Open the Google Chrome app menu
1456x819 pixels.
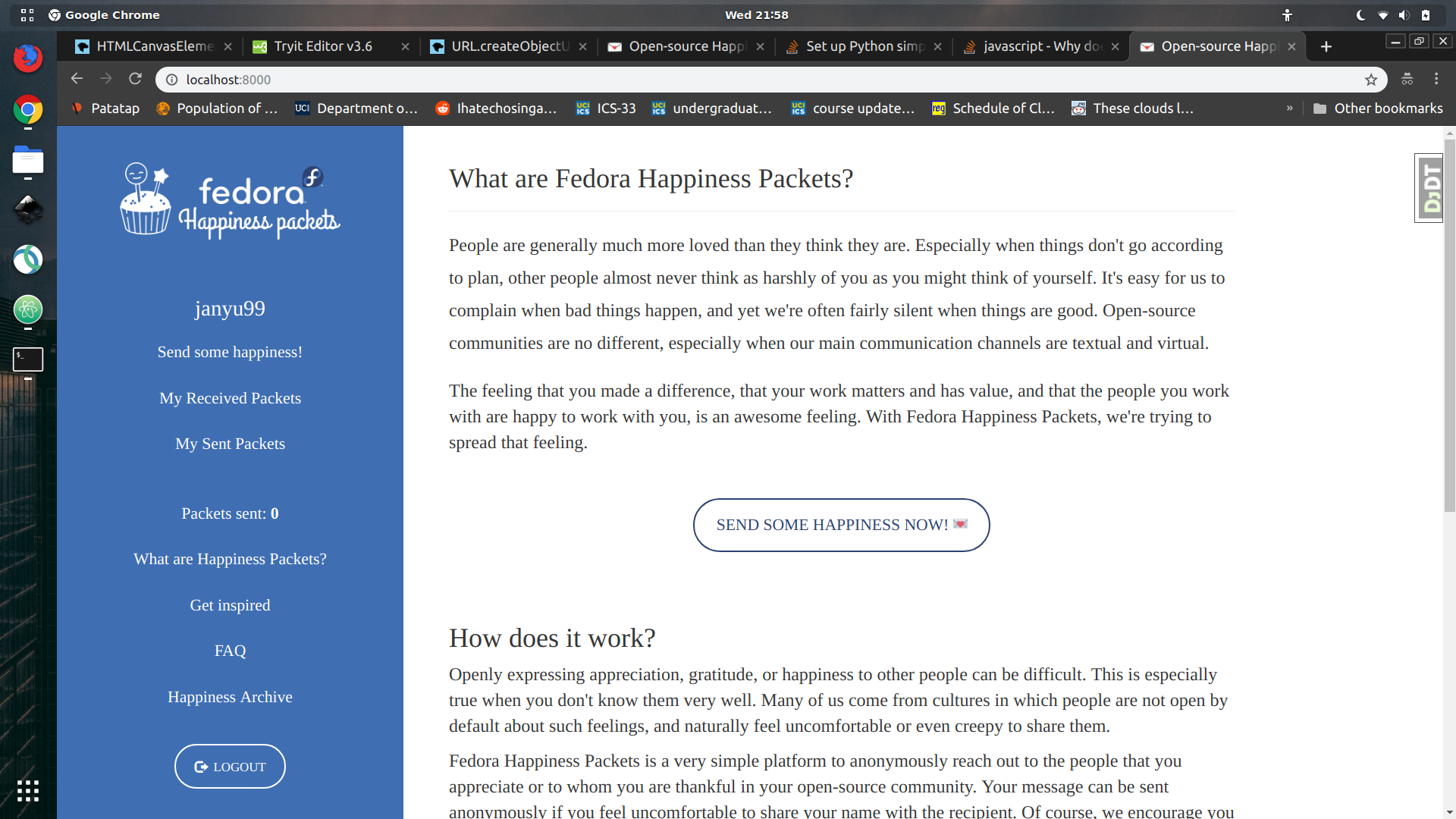click(104, 15)
